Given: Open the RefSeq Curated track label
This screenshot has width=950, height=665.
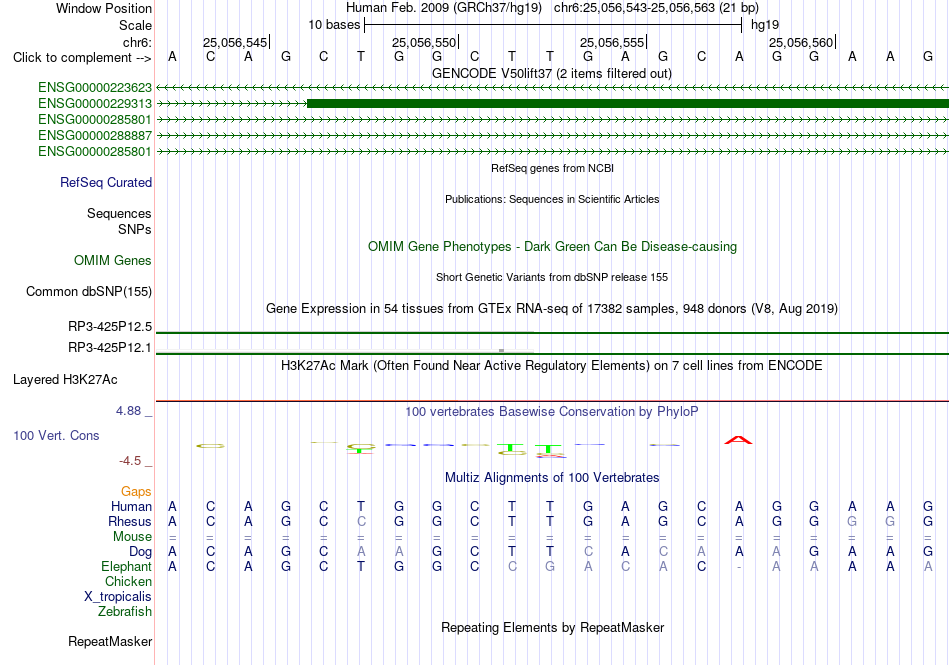Looking at the screenshot, I should (x=106, y=182).
